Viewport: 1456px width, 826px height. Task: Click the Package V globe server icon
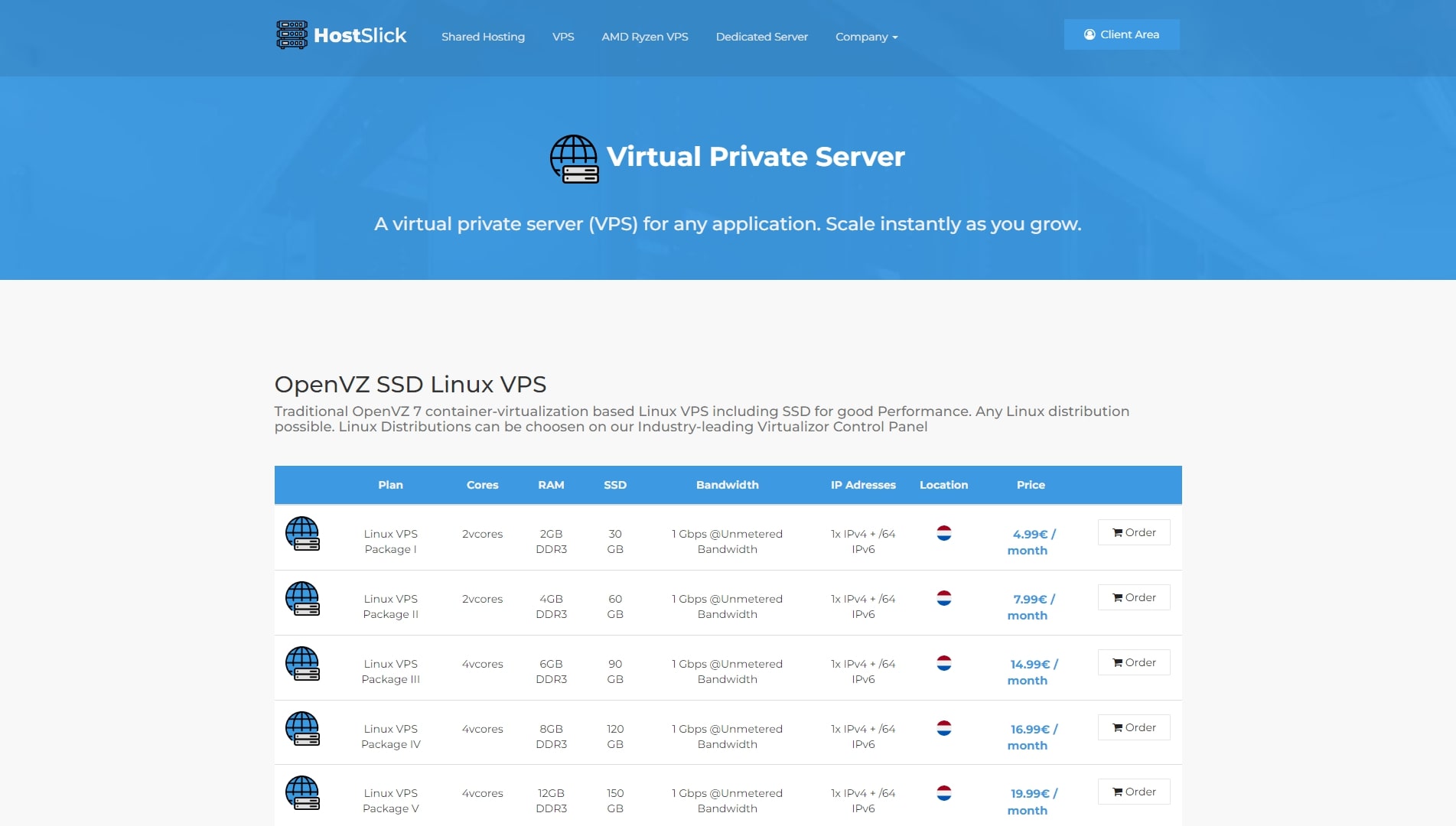[302, 793]
